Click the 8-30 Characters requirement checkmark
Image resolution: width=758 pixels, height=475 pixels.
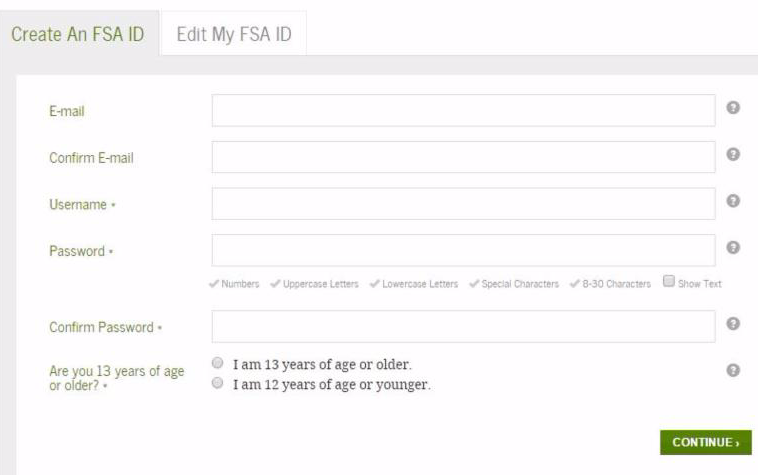[575, 284]
